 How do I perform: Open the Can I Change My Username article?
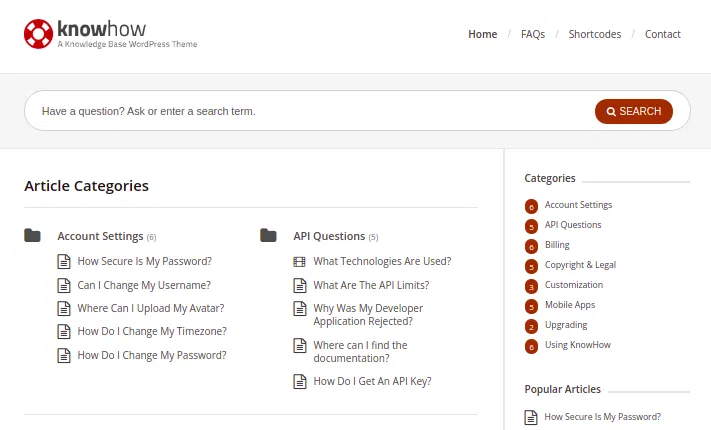click(144, 285)
